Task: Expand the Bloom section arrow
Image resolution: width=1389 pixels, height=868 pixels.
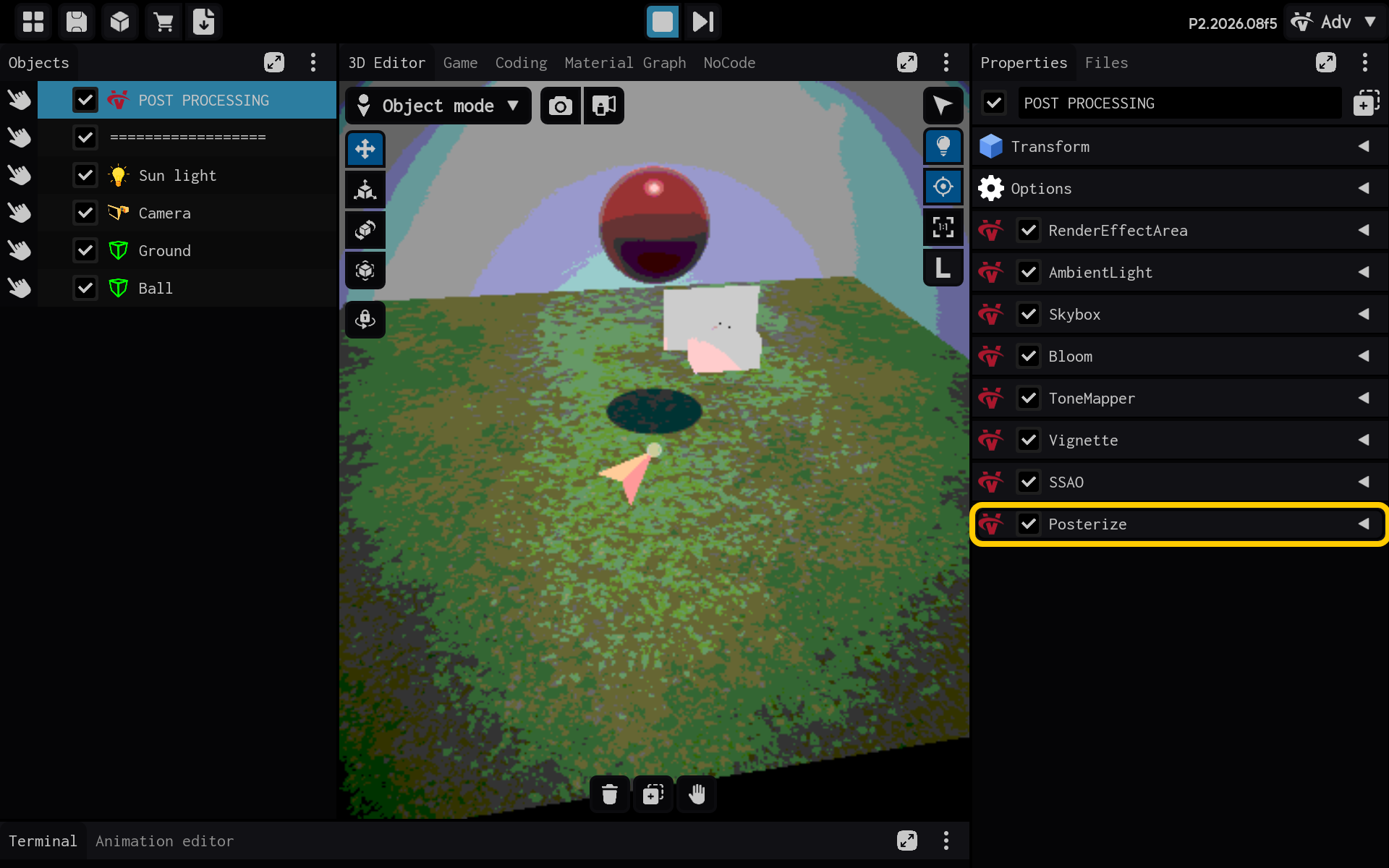Action: pyautogui.click(x=1364, y=356)
